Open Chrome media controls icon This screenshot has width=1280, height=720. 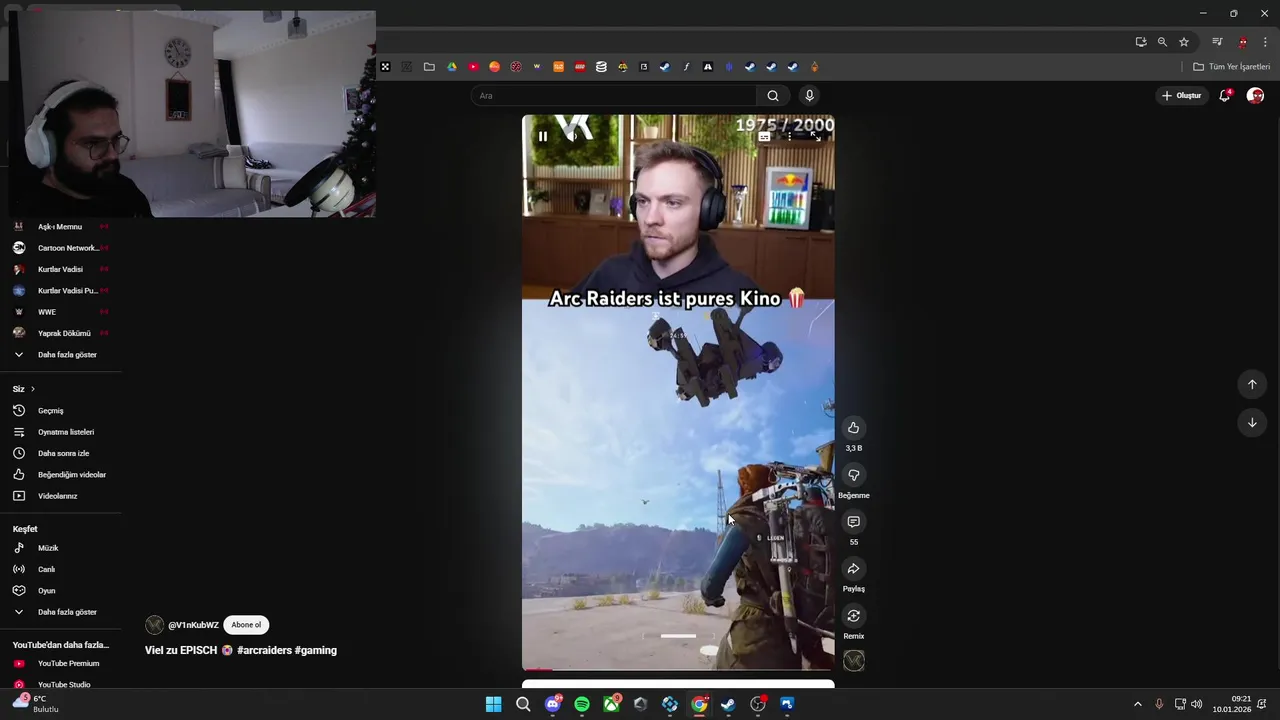coord(1217,42)
